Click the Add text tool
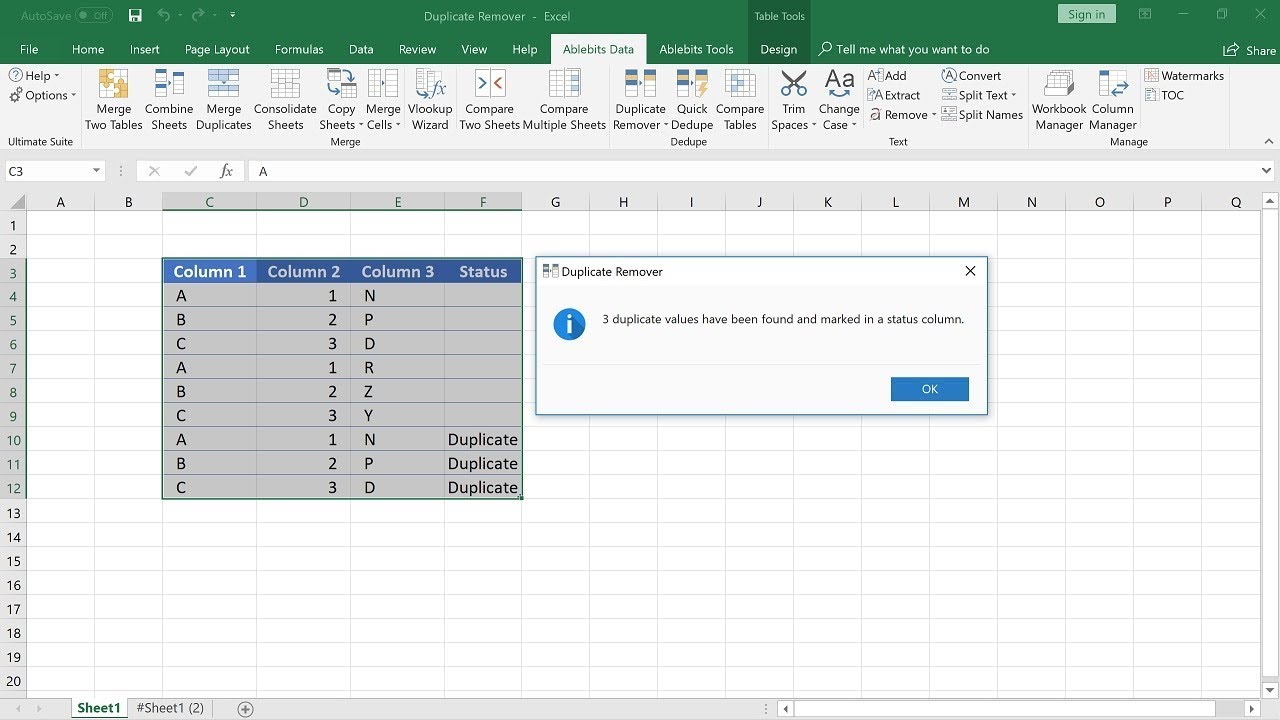The image size is (1280, 720). pos(887,76)
